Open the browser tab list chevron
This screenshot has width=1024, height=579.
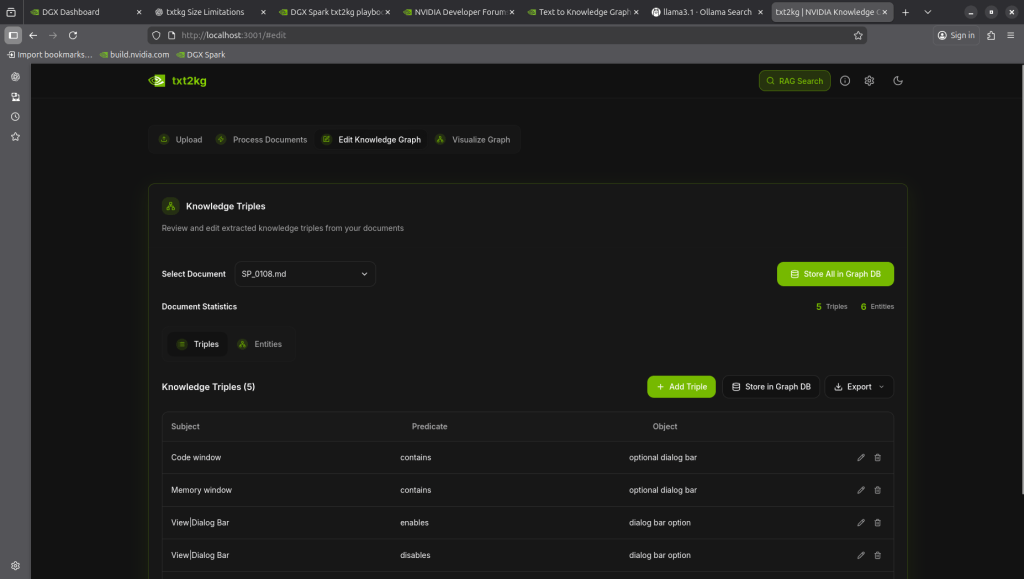928,12
